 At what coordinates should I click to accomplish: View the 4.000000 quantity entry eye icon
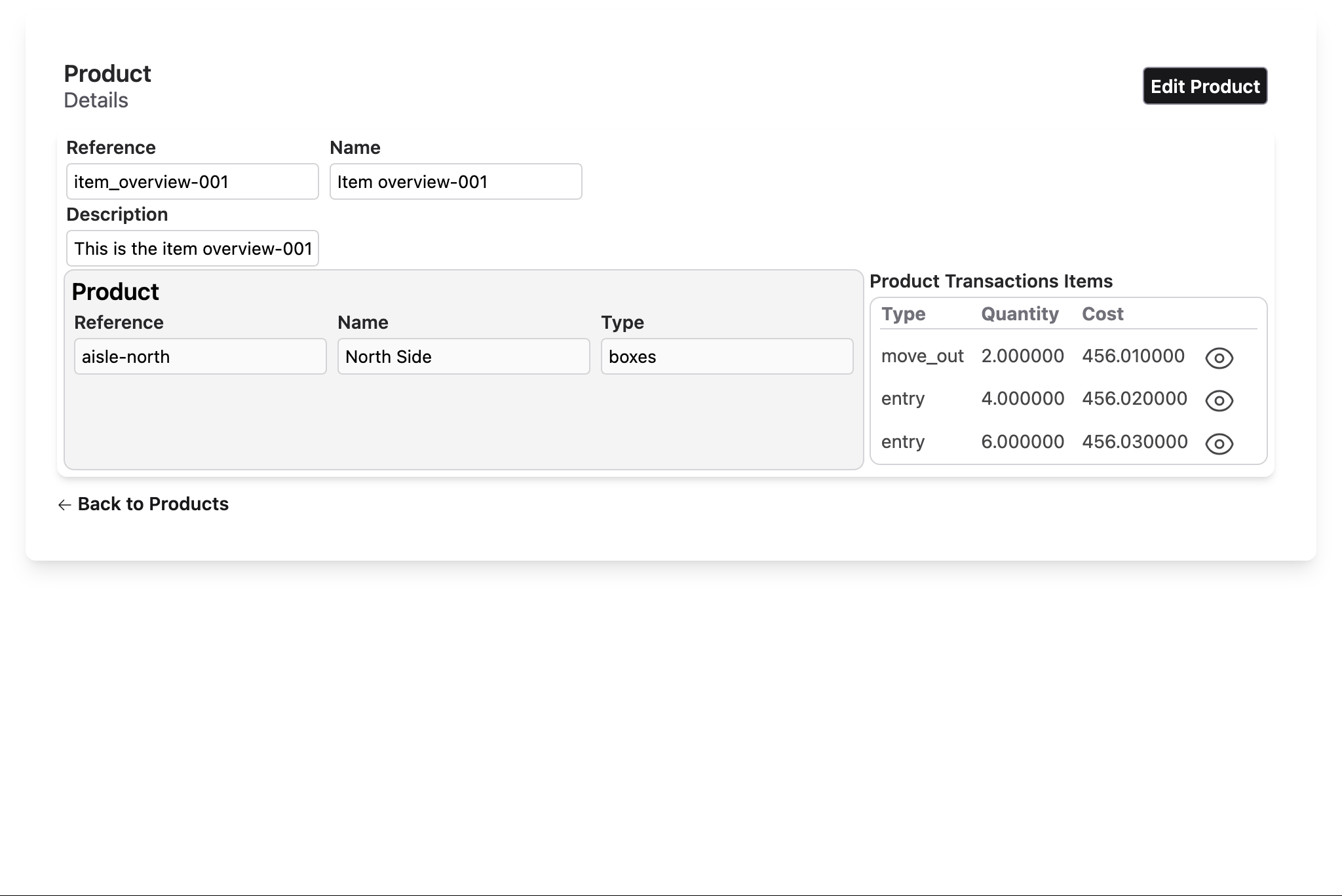pyautogui.click(x=1219, y=400)
